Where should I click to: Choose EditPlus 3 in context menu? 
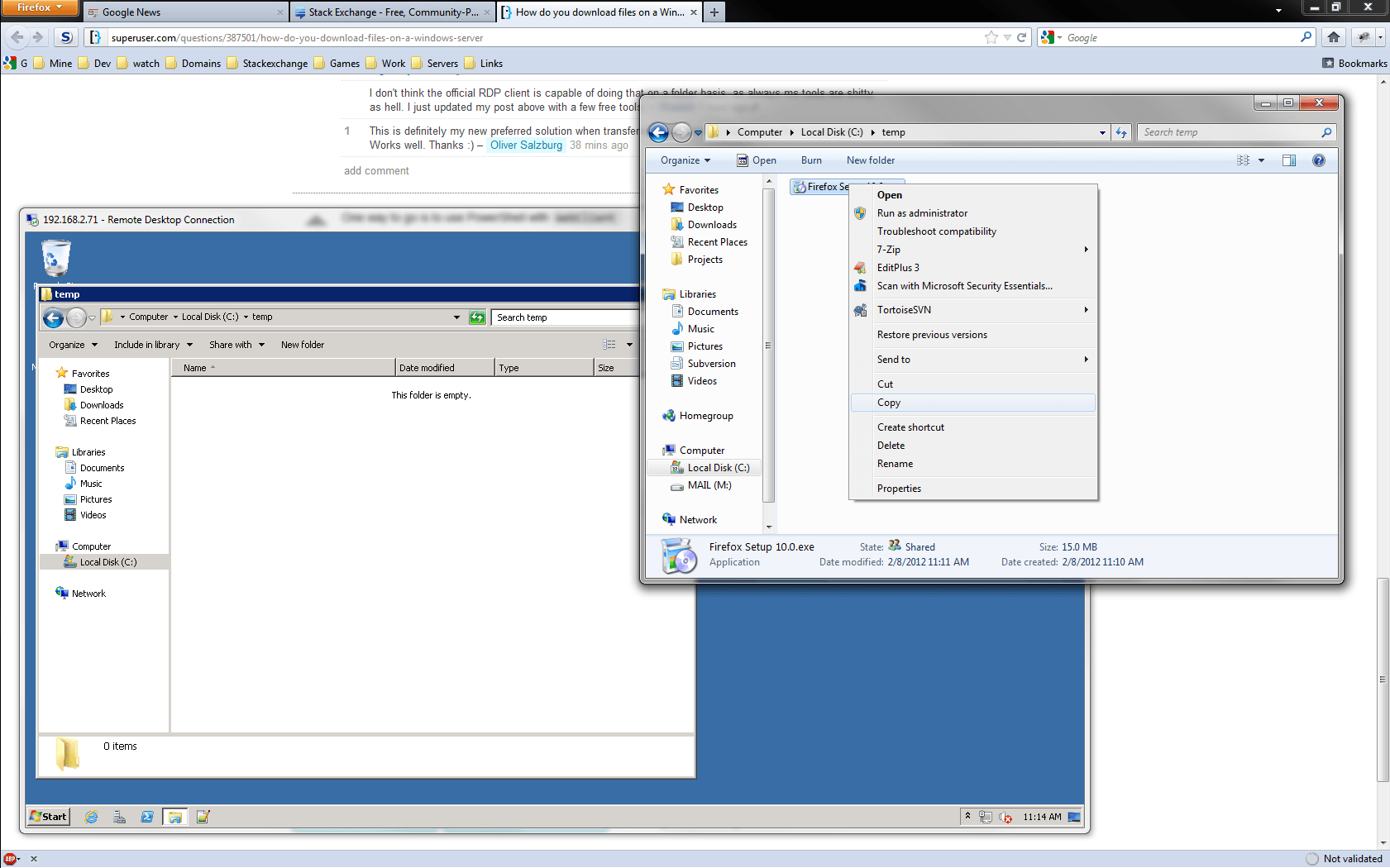click(972, 268)
